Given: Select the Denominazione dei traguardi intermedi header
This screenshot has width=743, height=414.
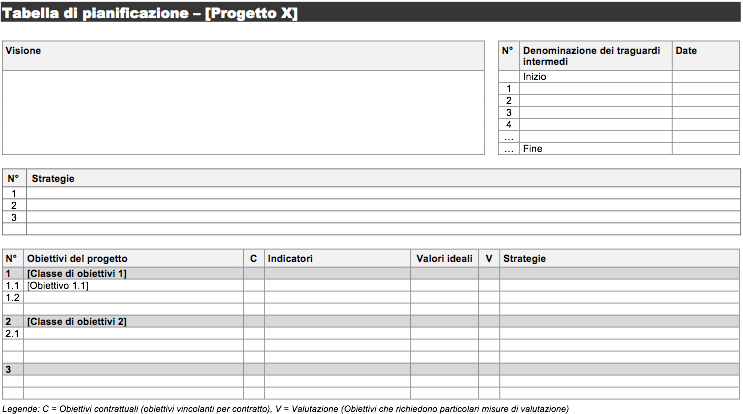Looking at the screenshot, I should pyautogui.click(x=596, y=56).
